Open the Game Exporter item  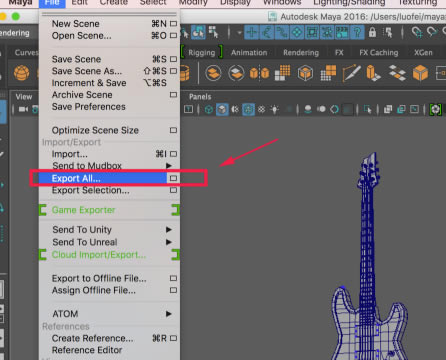83,210
